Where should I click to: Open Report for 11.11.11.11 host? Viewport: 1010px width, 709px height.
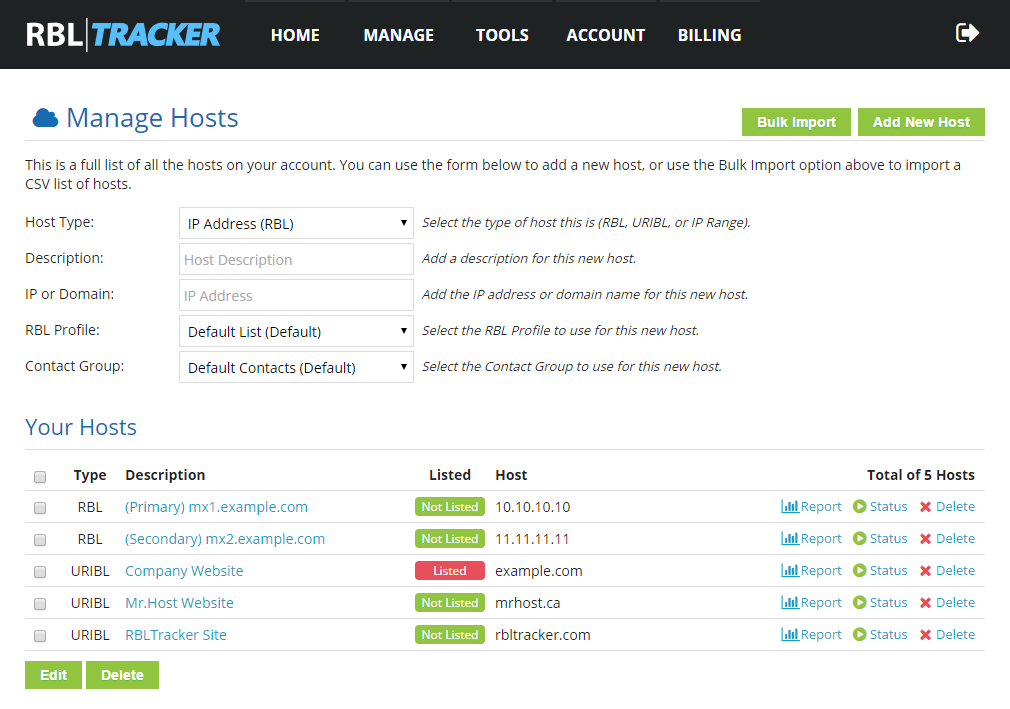click(811, 538)
